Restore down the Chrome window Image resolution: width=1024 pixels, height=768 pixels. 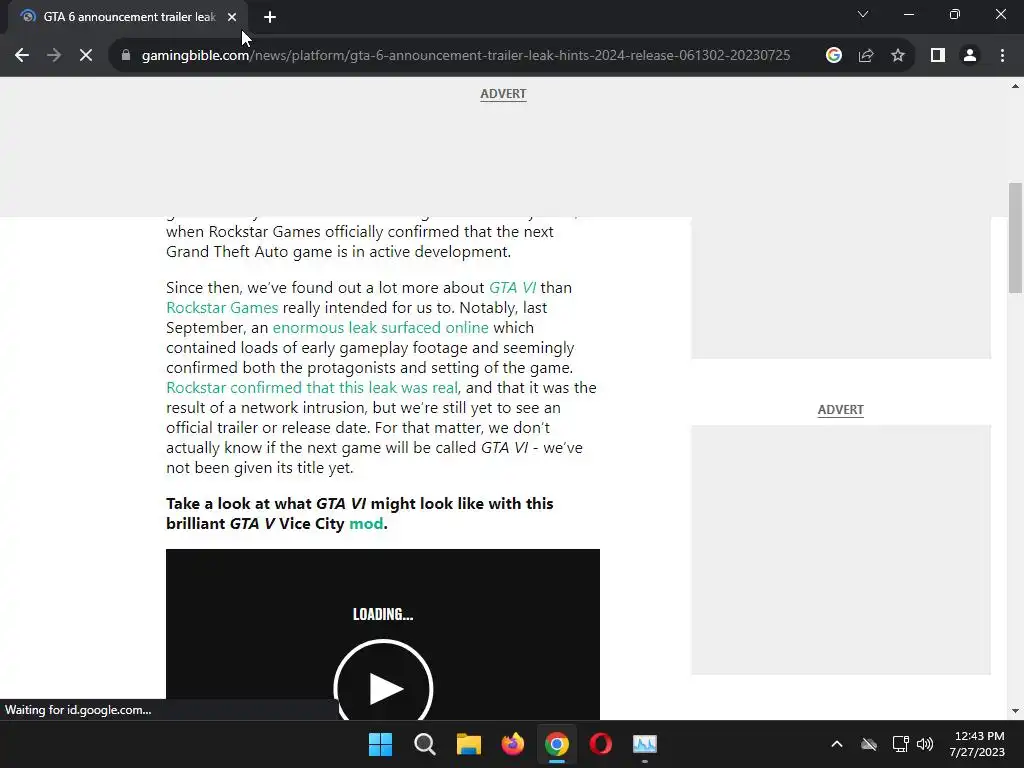point(955,14)
